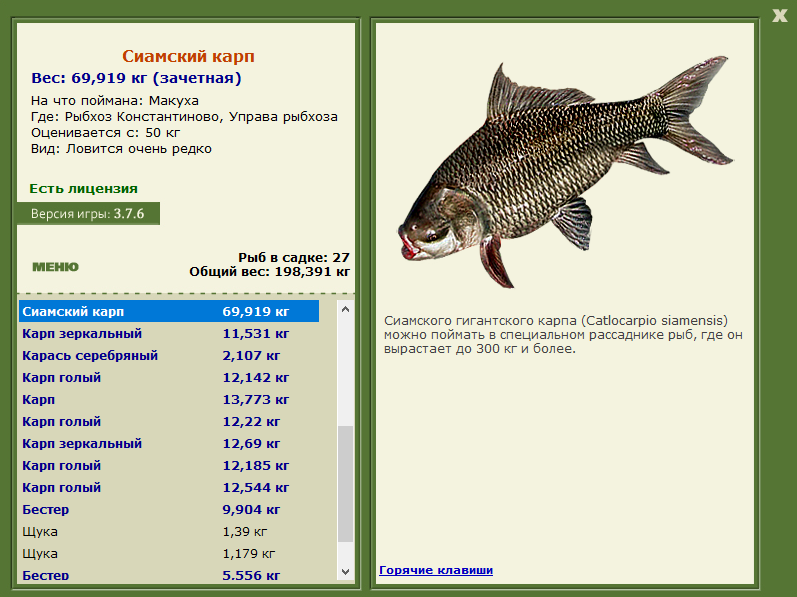Image resolution: width=797 pixels, height=597 pixels.
Task: Select Карп зеркальный 11,531 кг row
Action: click(169, 333)
